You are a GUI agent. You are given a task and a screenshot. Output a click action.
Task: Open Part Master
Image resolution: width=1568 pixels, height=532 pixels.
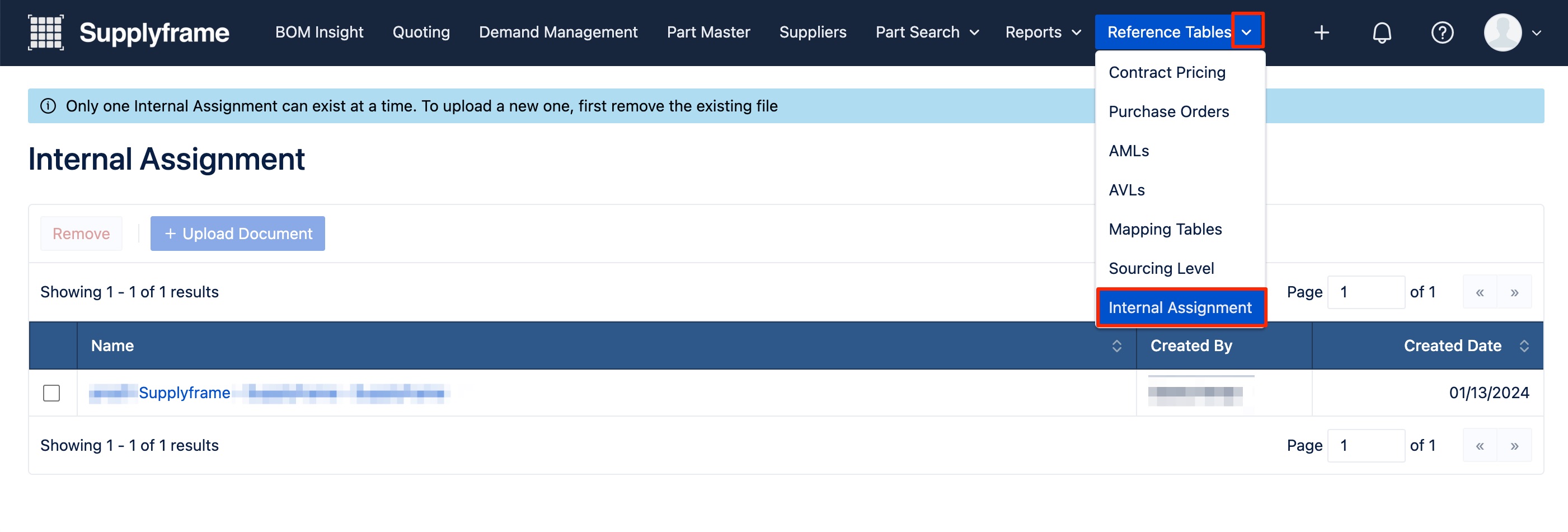(x=708, y=32)
